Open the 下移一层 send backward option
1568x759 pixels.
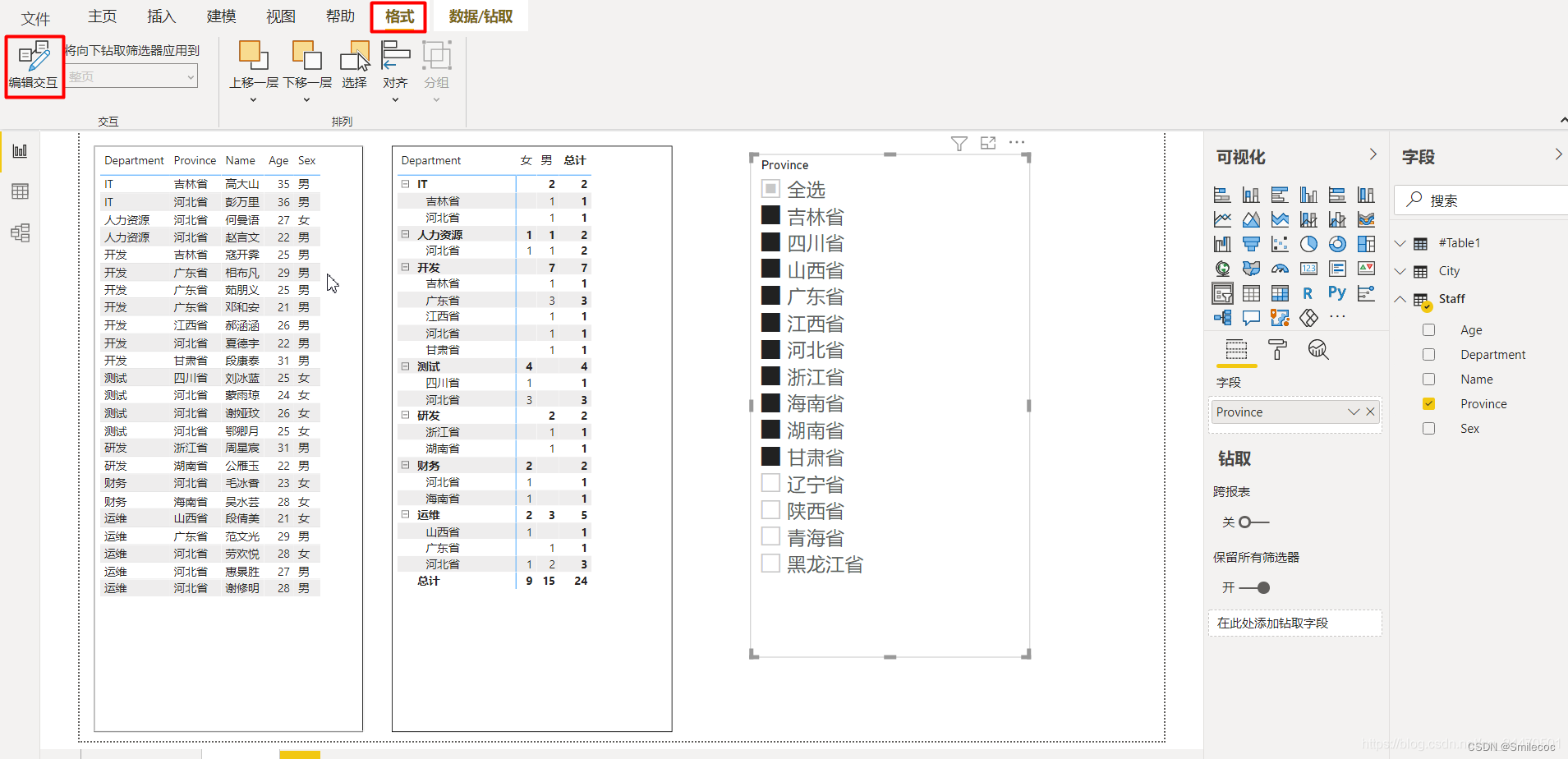coord(307,71)
